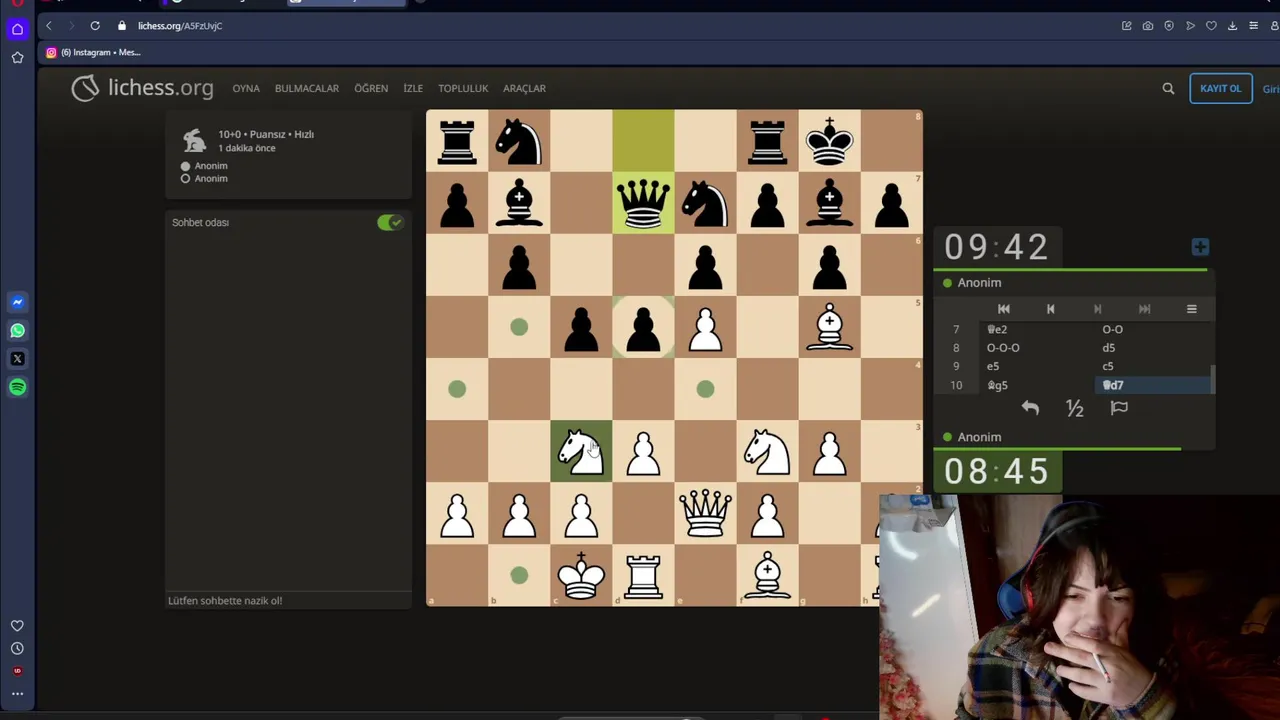The height and width of the screenshot is (720, 1280).
Task: Toggle the Sohbet odası chat switch
Action: coord(390,222)
